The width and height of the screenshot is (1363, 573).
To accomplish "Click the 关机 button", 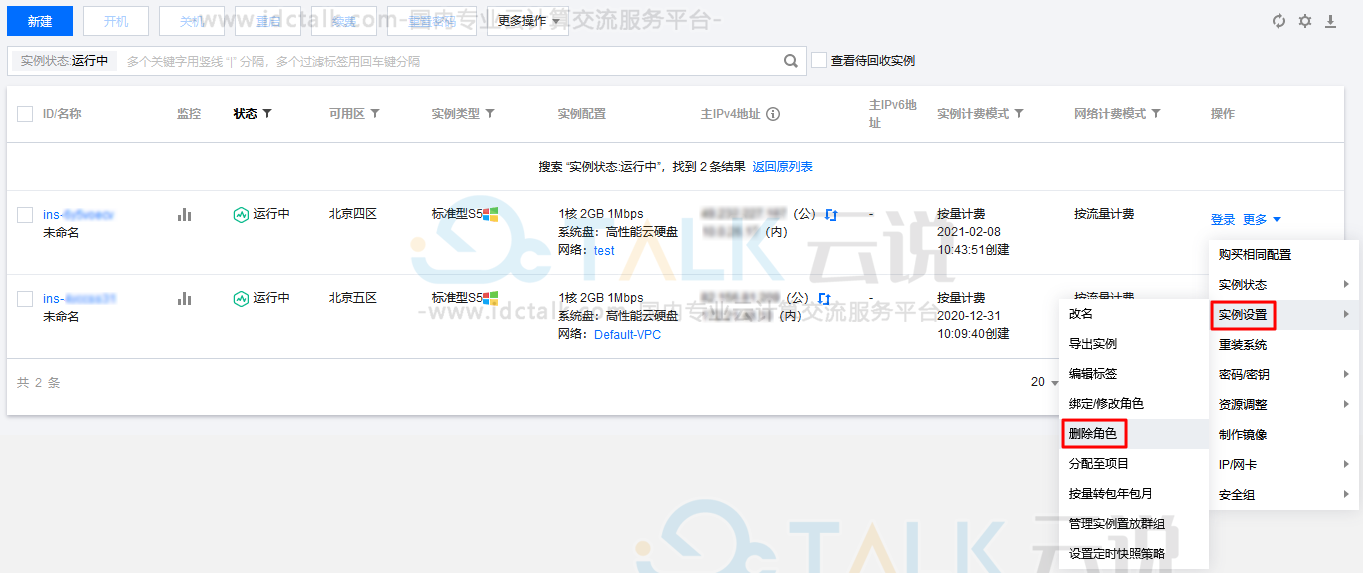I will click(x=192, y=21).
